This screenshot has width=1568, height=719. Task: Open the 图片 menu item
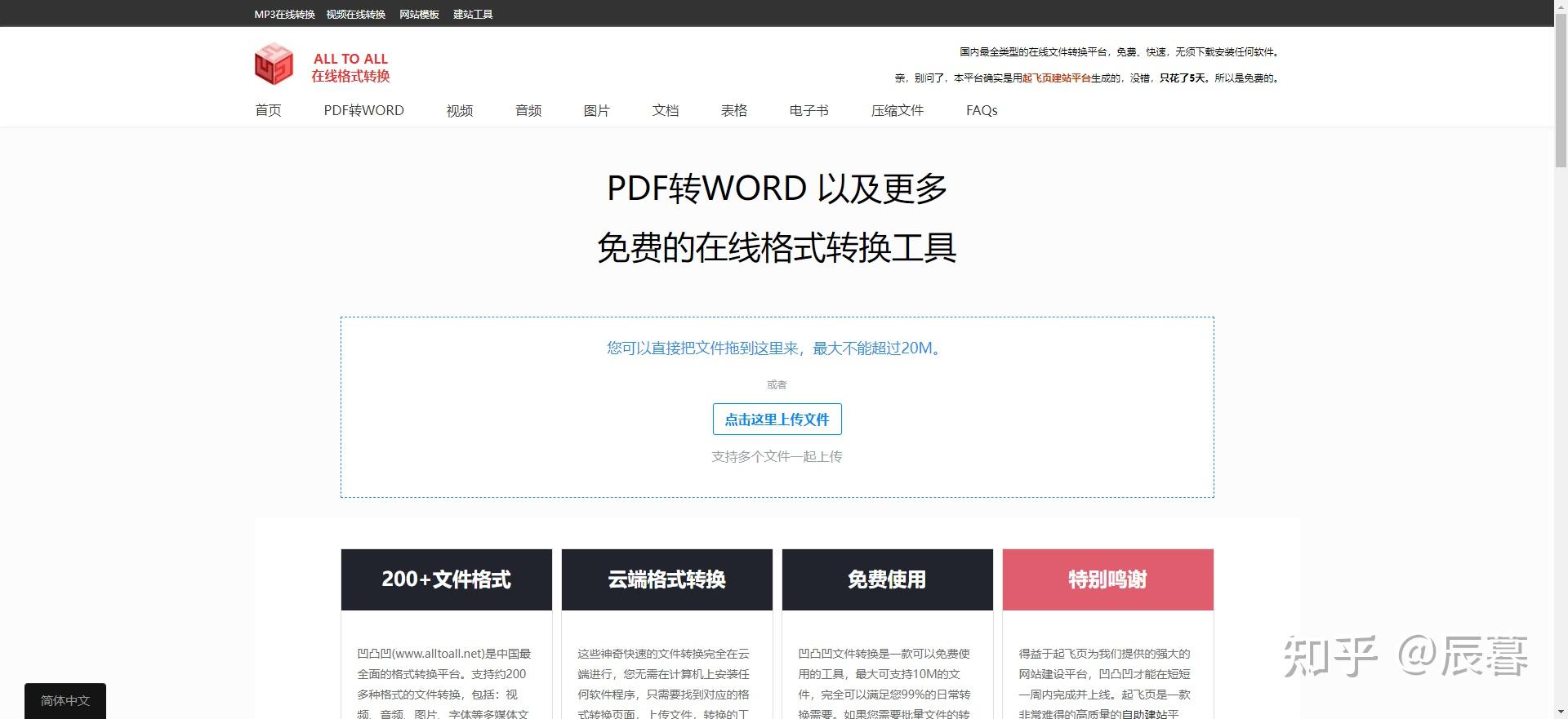tap(597, 110)
